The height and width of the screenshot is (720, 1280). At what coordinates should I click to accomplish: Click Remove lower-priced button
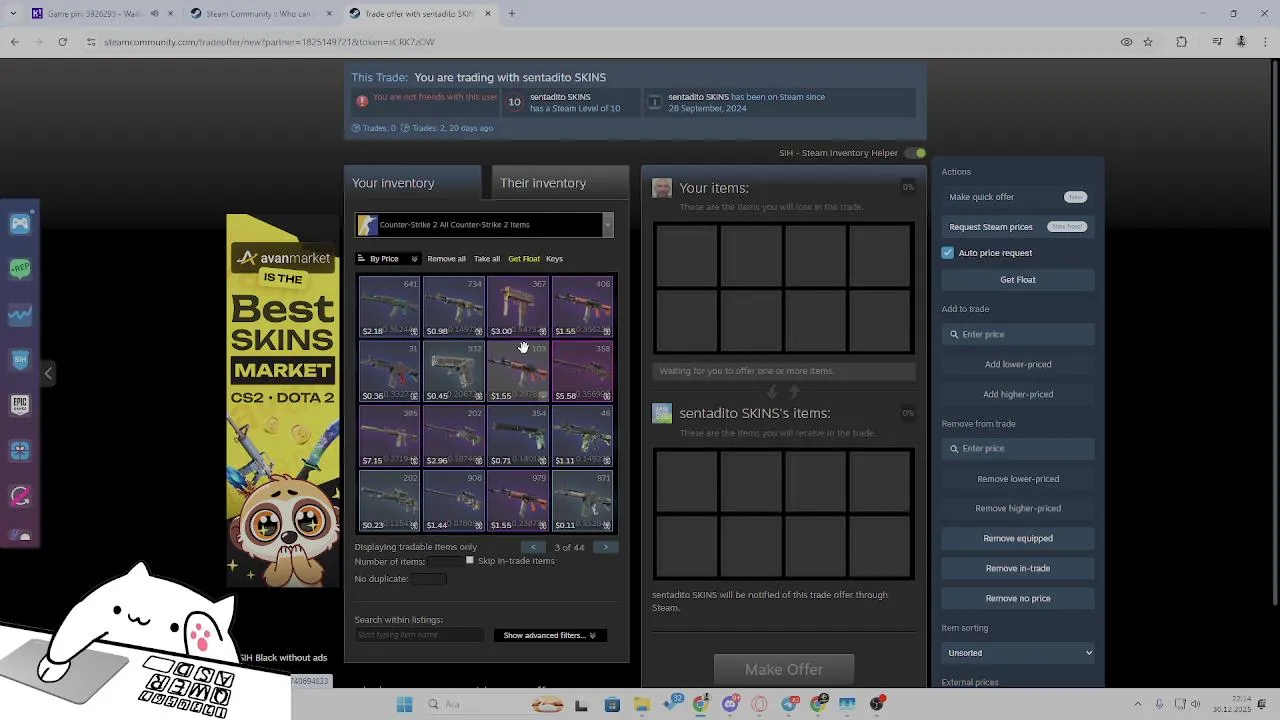point(1018,479)
